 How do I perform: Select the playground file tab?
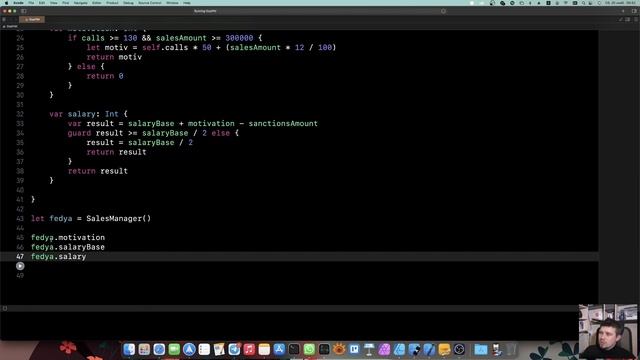click(32, 19)
